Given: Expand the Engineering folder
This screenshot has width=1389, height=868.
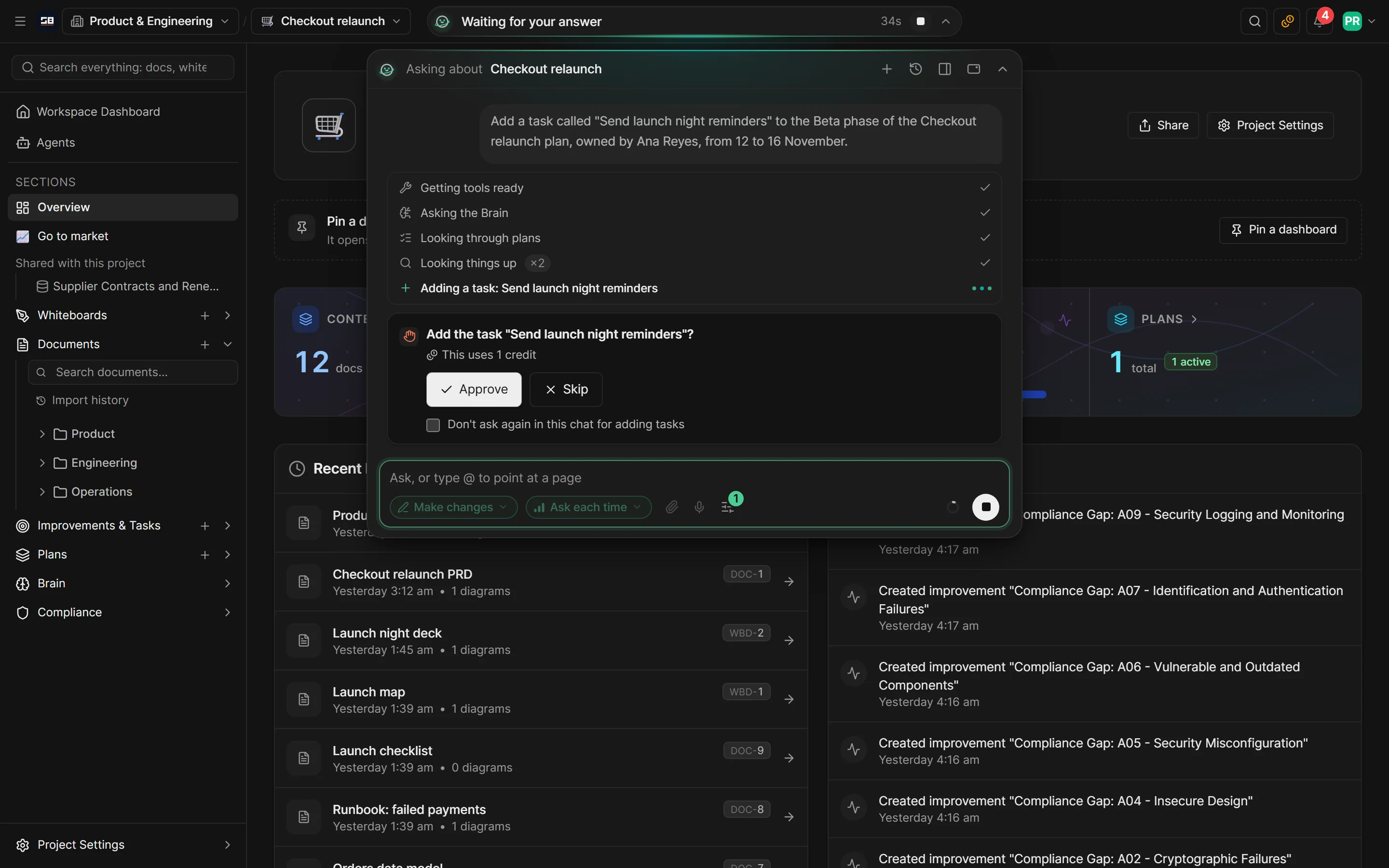Looking at the screenshot, I should click(x=42, y=463).
